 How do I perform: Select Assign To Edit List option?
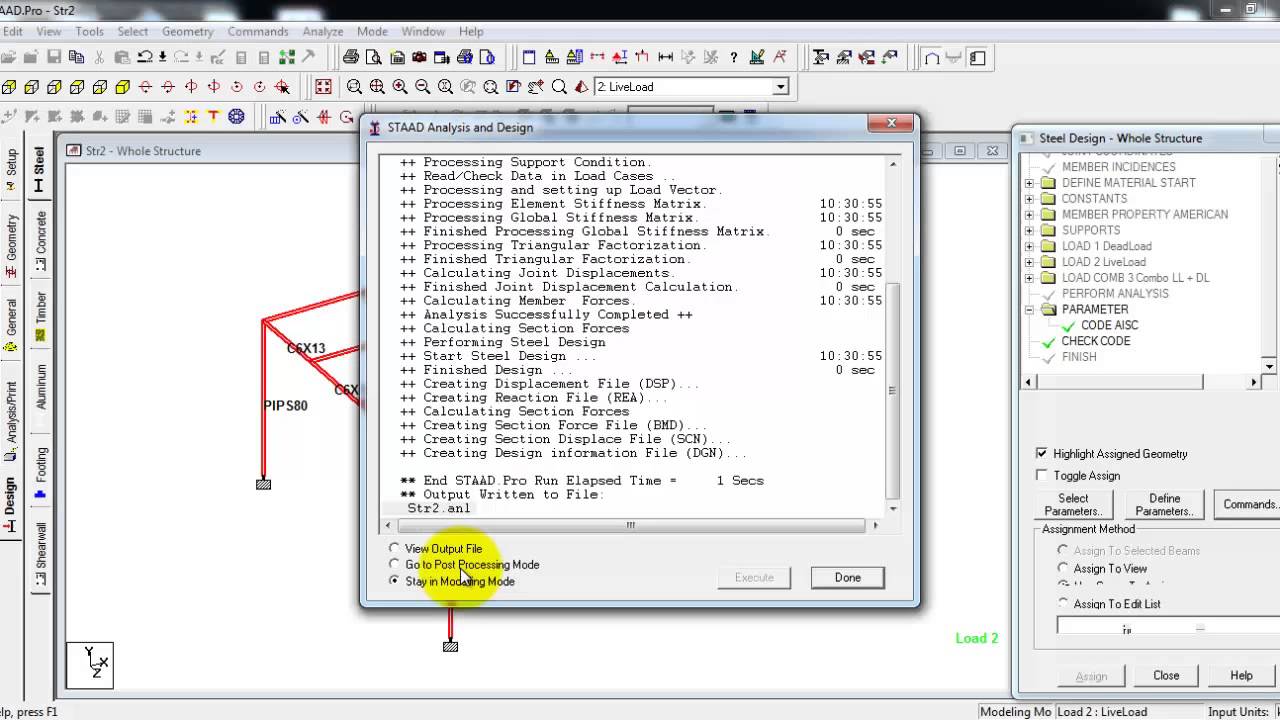coord(1063,604)
